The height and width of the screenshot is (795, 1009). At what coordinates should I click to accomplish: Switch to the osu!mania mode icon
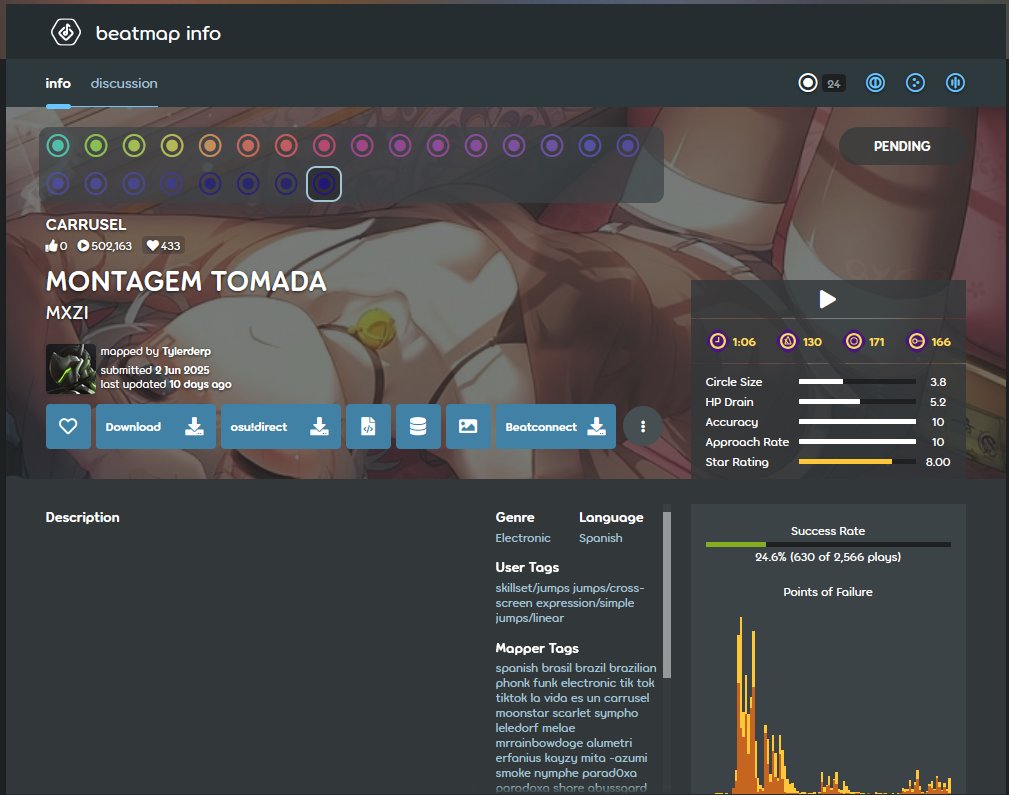point(955,83)
